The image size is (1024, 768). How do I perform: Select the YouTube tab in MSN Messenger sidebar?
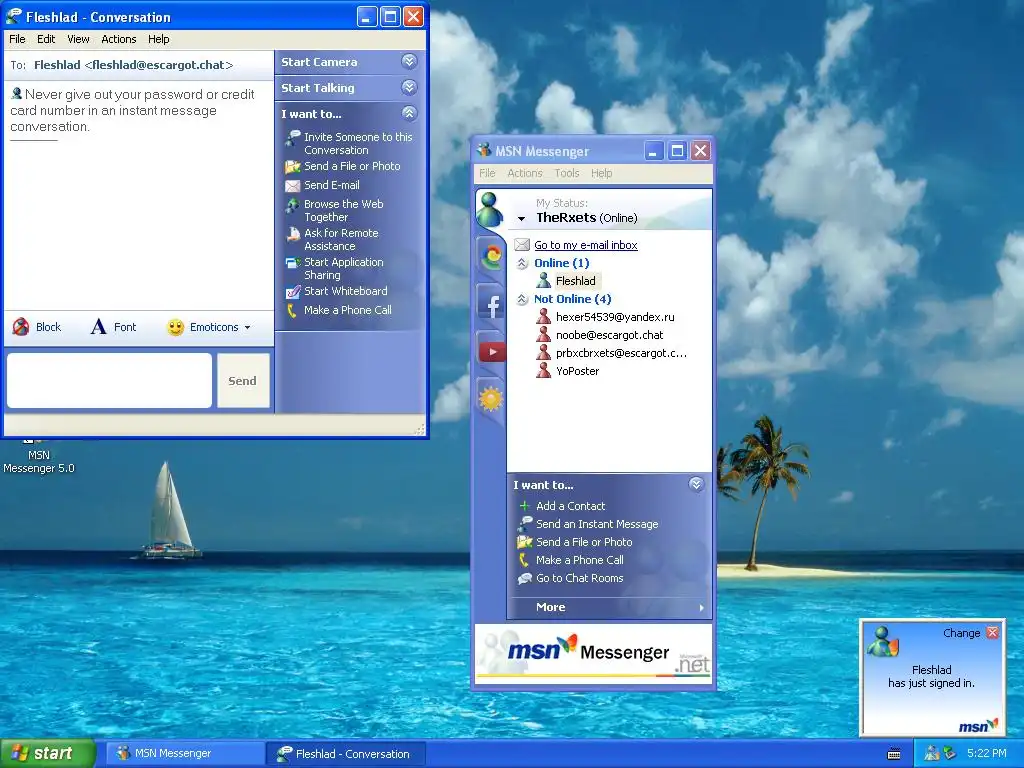pos(492,352)
